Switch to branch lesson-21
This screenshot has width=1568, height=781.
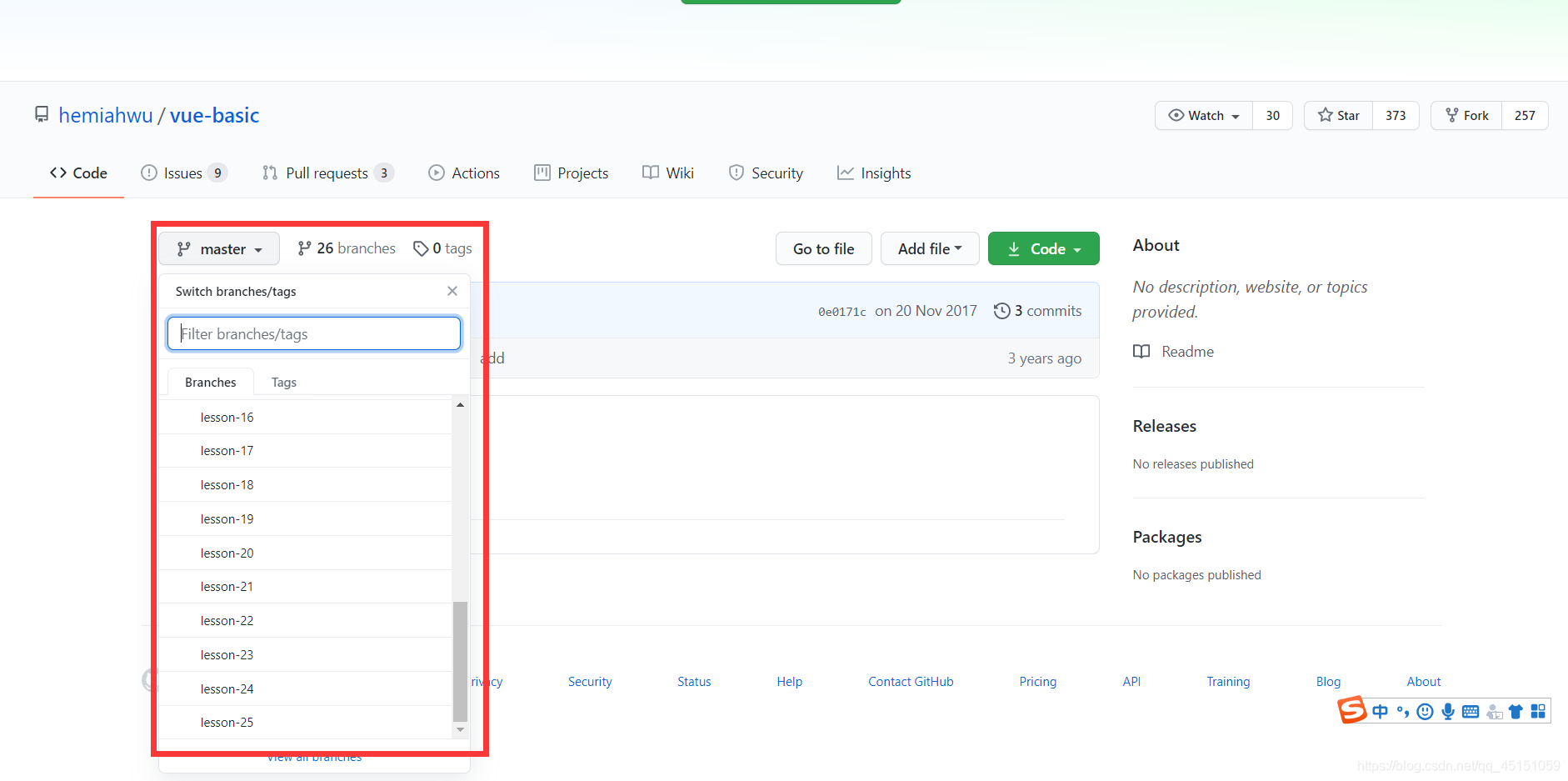coord(306,587)
